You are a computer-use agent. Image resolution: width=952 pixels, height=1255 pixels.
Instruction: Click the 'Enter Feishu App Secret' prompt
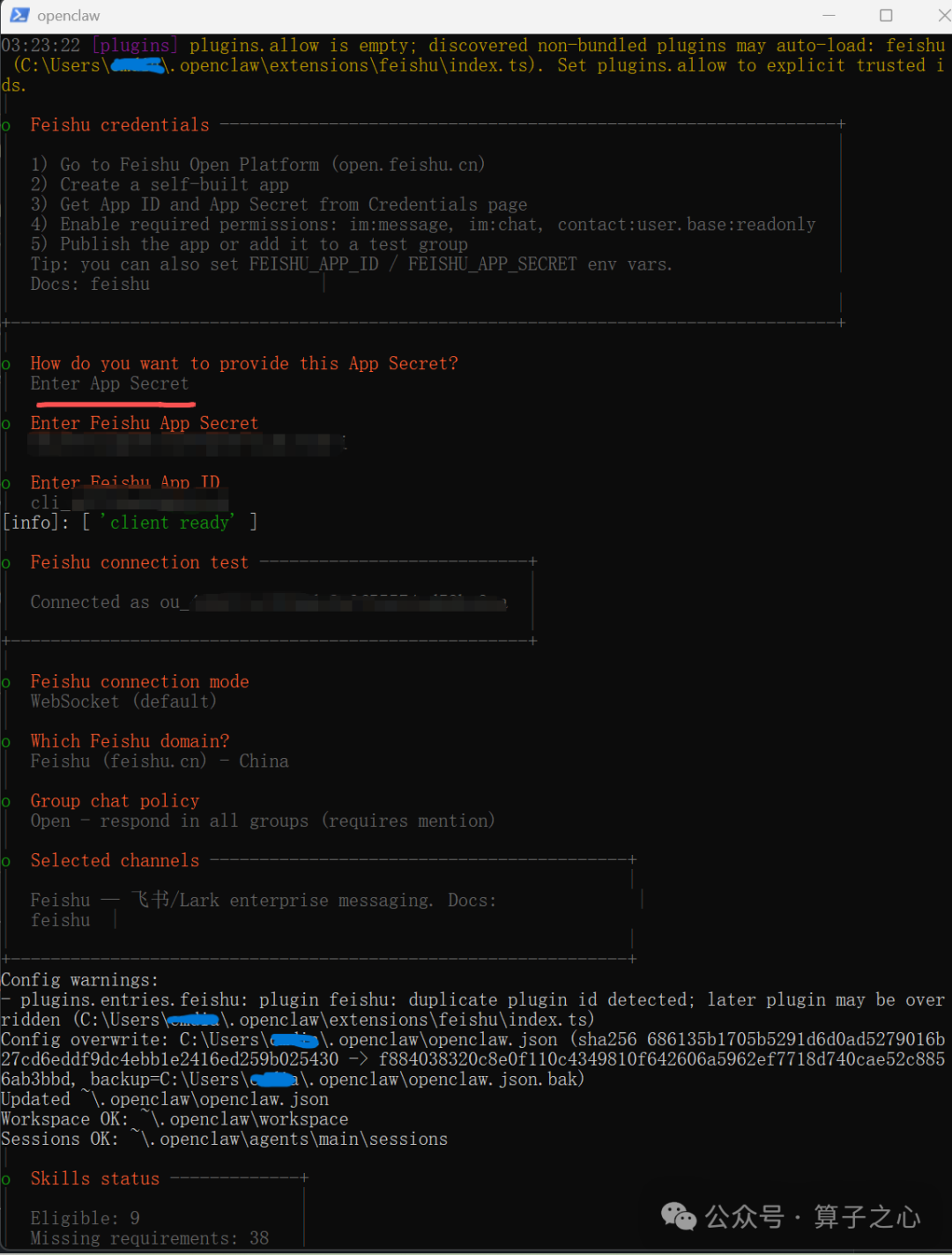[145, 423]
